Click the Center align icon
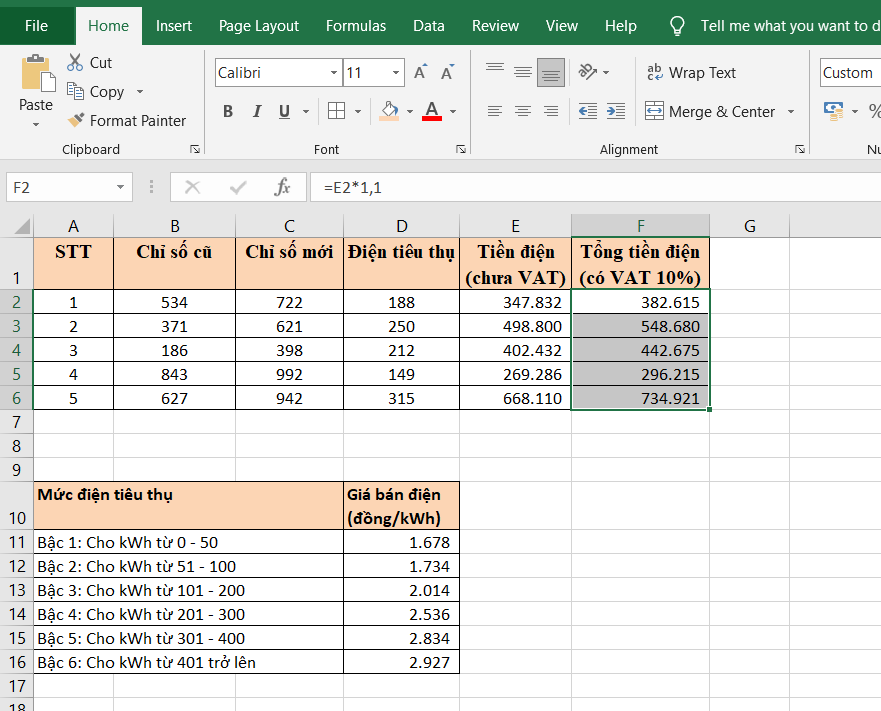The image size is (881, 711). [x=522, y=111]
